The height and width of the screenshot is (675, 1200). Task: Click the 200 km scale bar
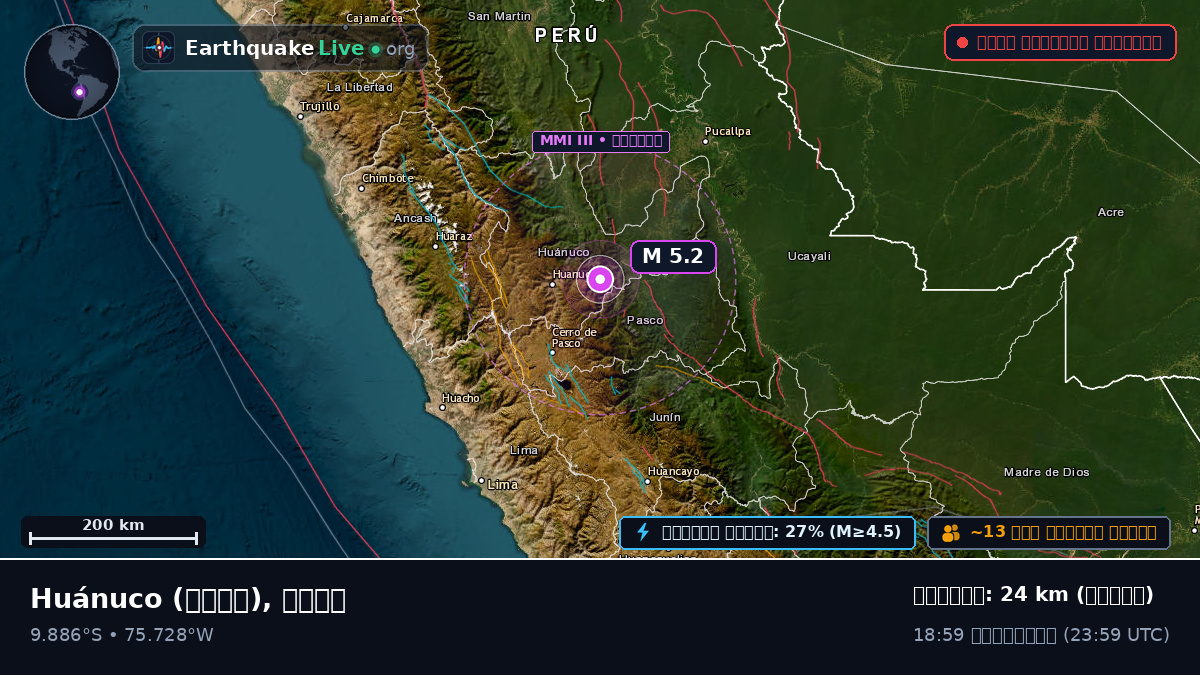tap(113, 532)
